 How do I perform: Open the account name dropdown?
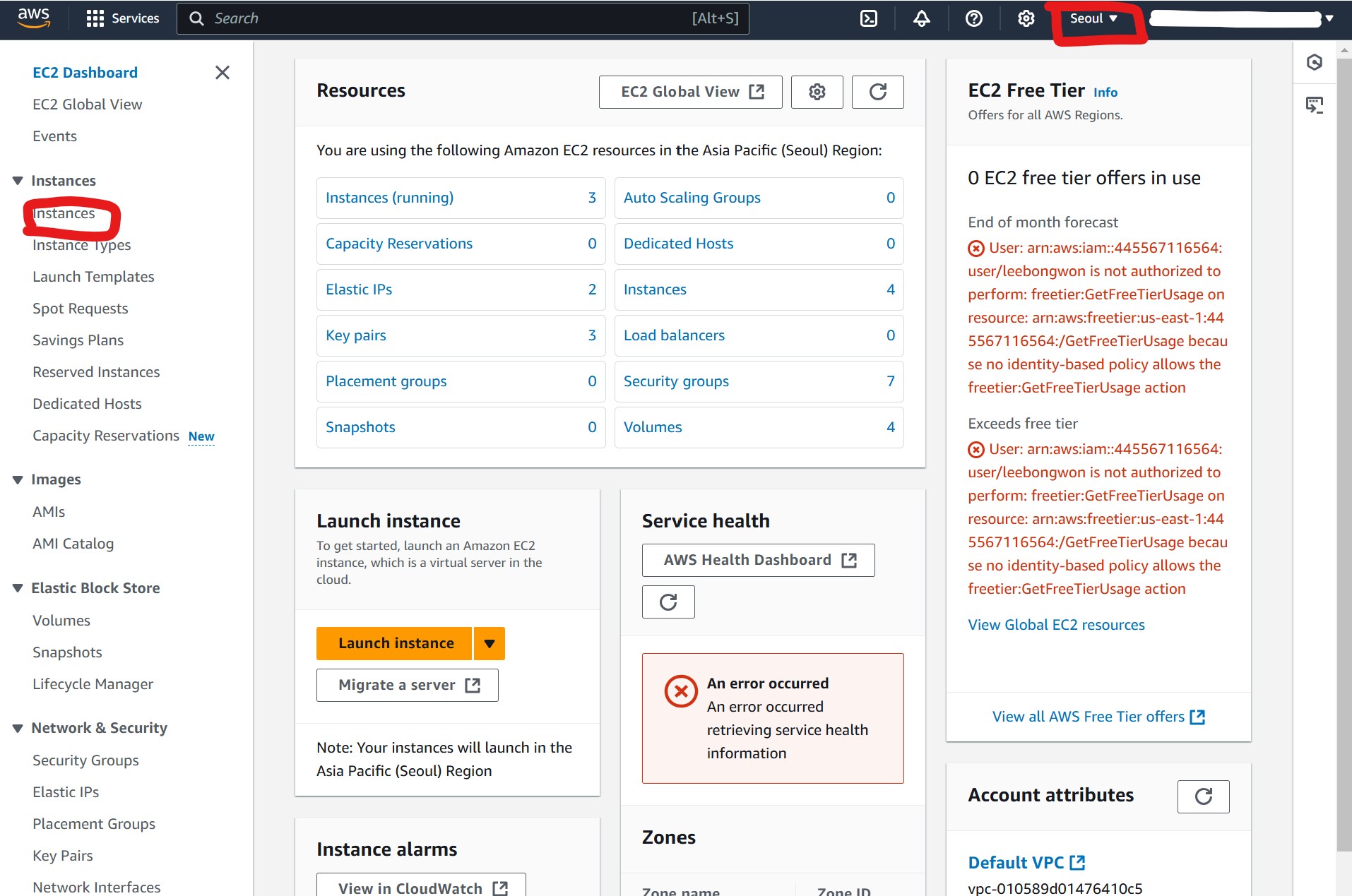[1241, 18]
